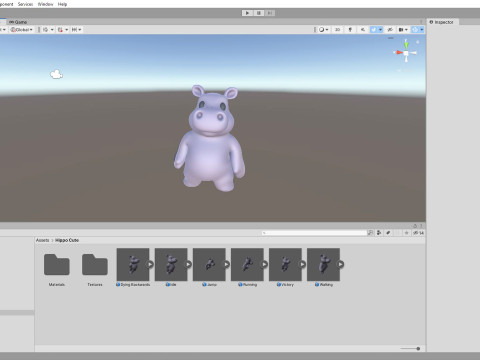This screenshot has width=480, height=360.
Task: Select the Running animation thumbnail
Action: coord(247,264)
